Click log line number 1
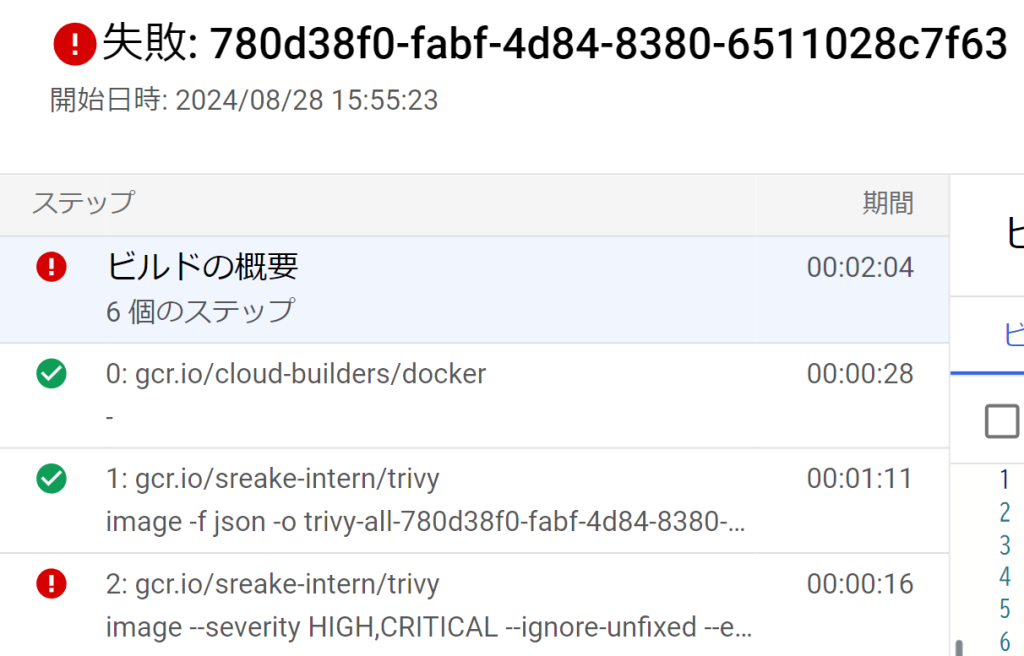 pos(1004,480)
